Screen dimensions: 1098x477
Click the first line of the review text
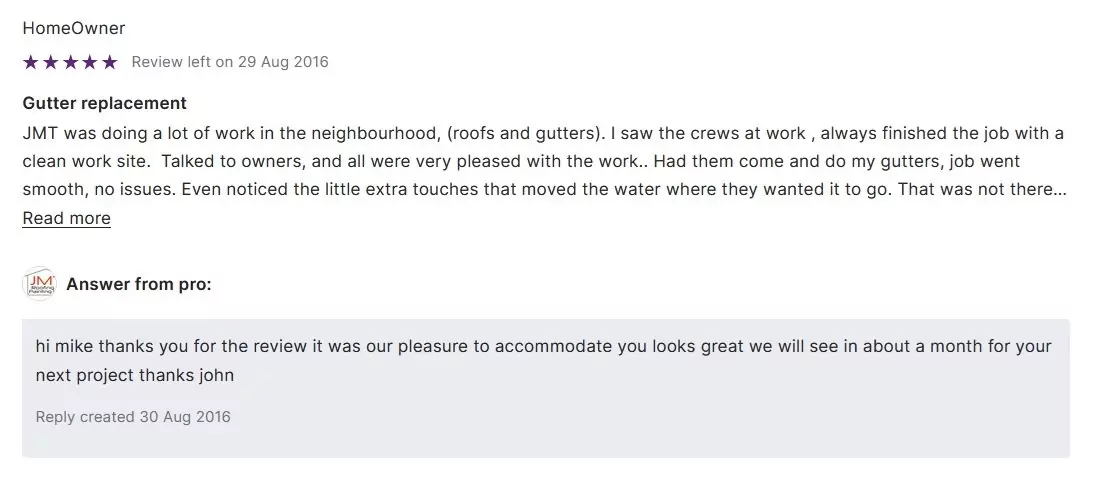coord(543,133)
